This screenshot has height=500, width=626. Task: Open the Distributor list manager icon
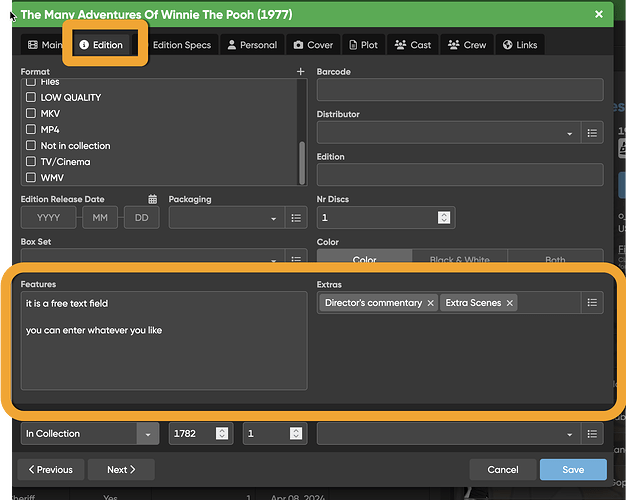pos(593,133)
